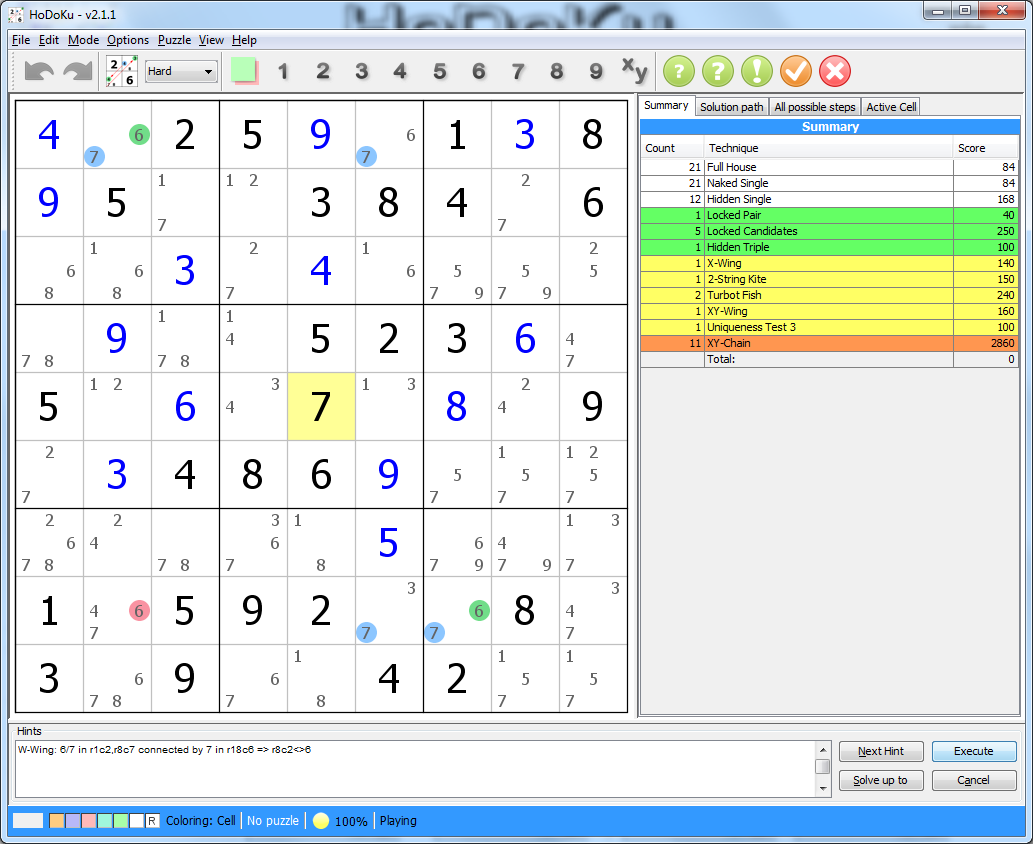Screen dimensions: 1033x844
Task: Click the Undo arrow in the toolbar
Action: tap(39, 72)
